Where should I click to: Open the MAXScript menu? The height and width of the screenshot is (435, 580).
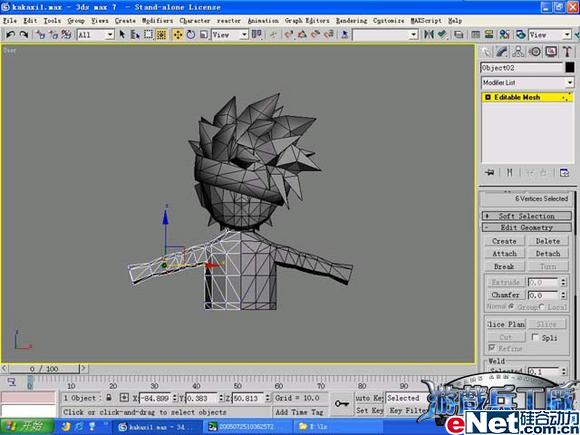tap(426, 21)
